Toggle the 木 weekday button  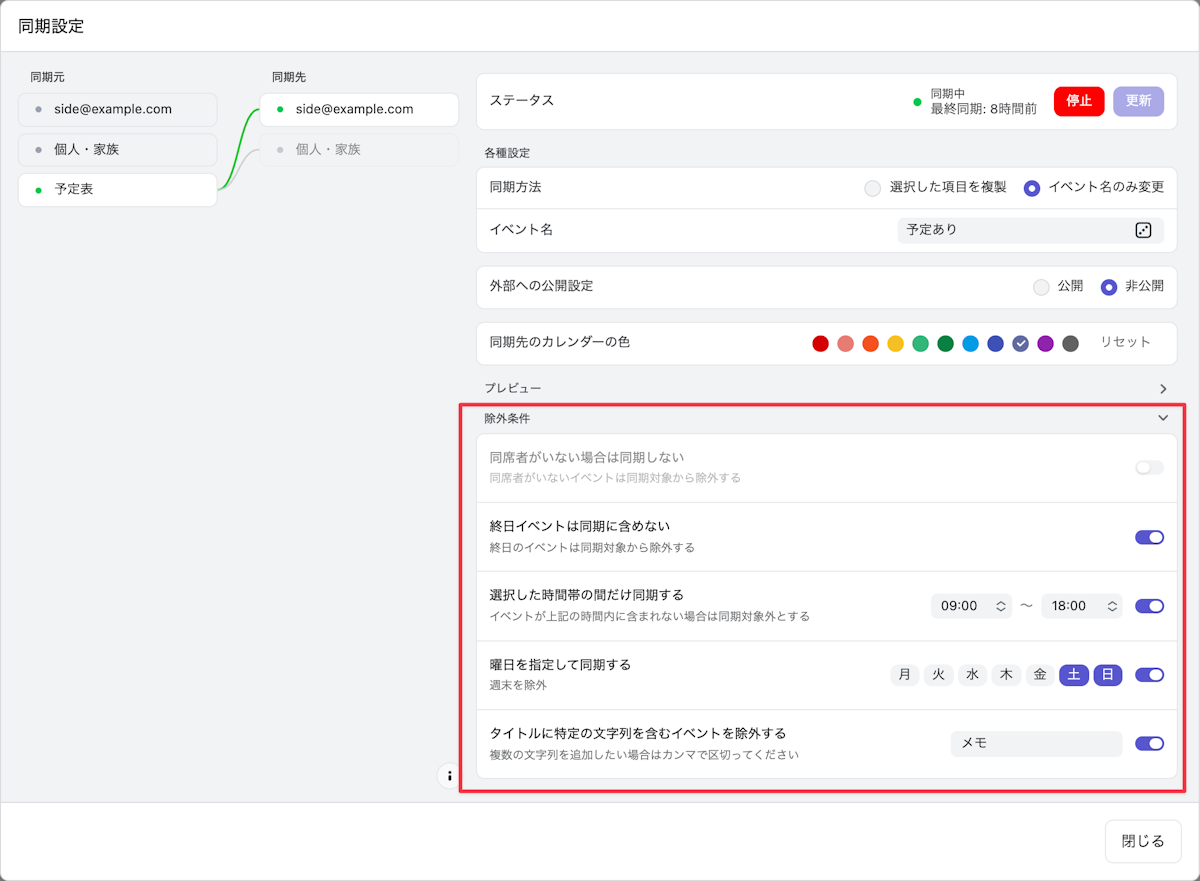pos(1006,675)
